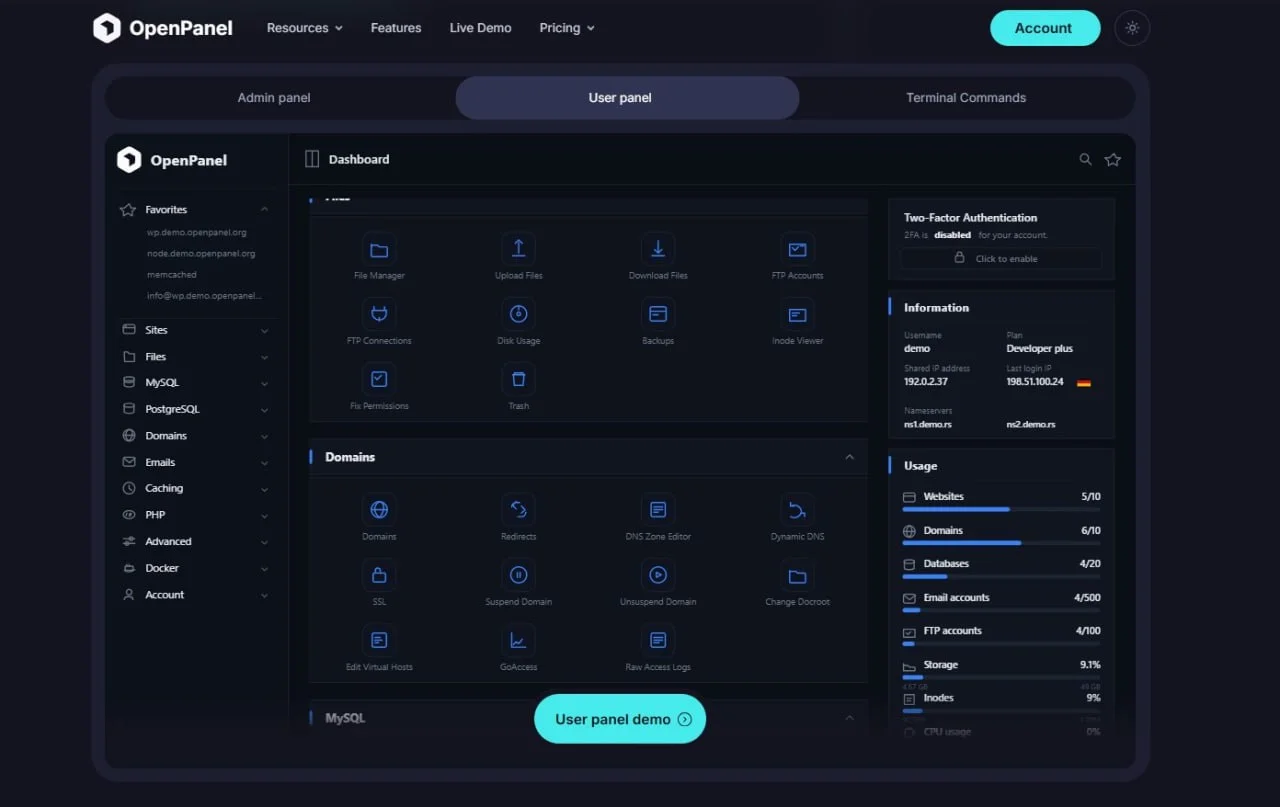Click the User panel demo button
Screen dimensions: 1280x807
pos(620,719)
